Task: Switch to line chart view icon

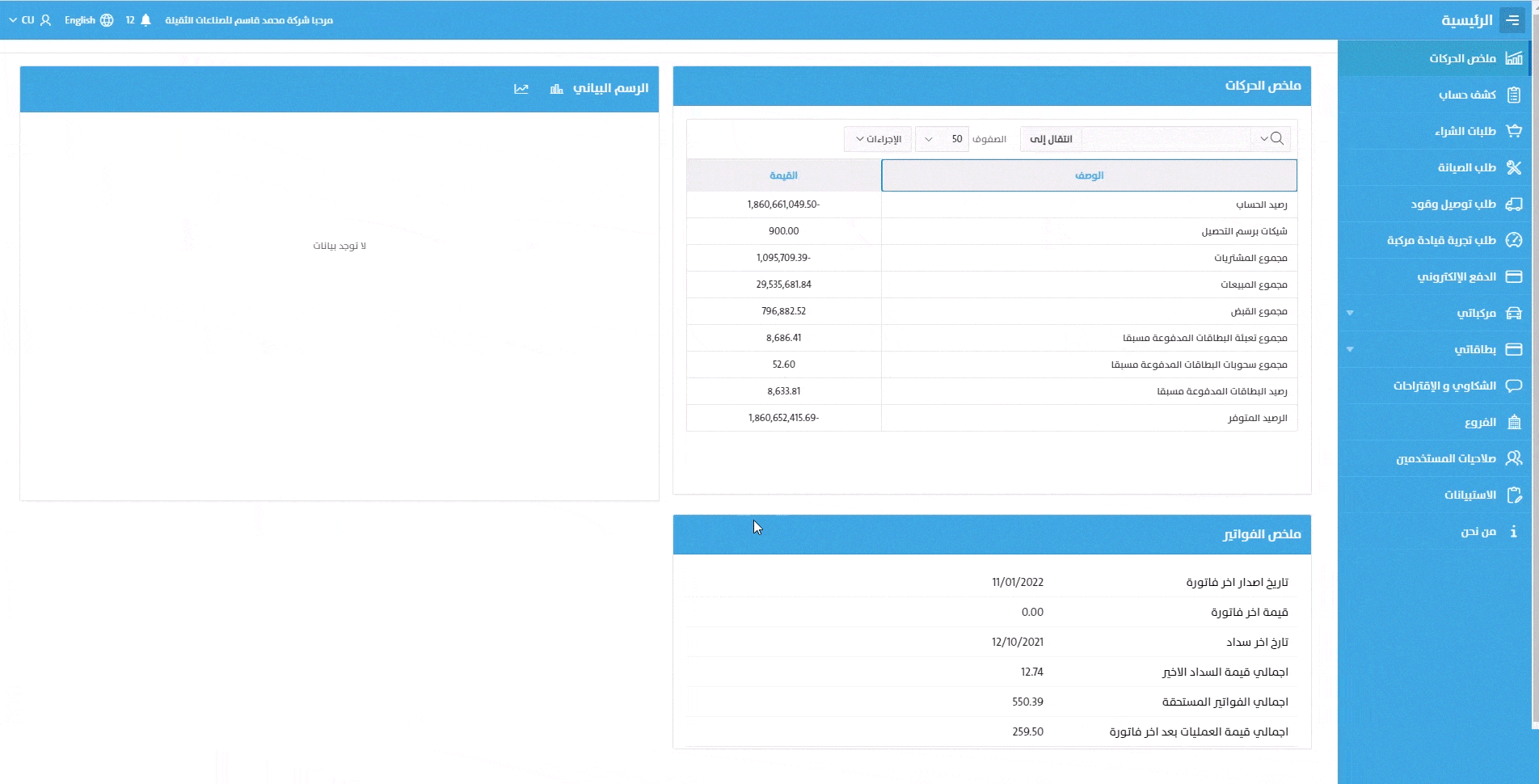Action: 521,89
